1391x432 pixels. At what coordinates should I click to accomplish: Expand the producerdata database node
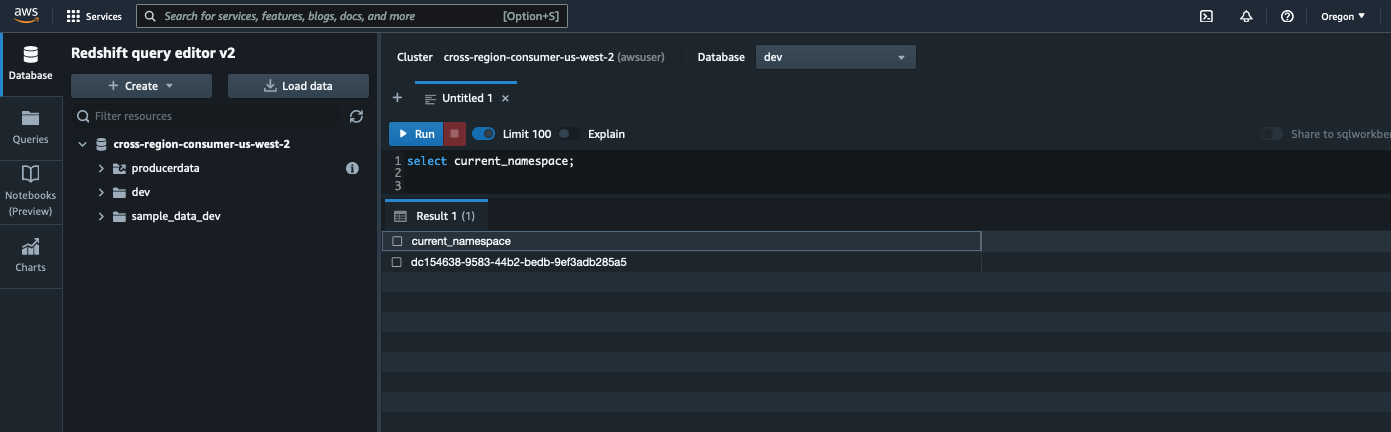point(101,168)
